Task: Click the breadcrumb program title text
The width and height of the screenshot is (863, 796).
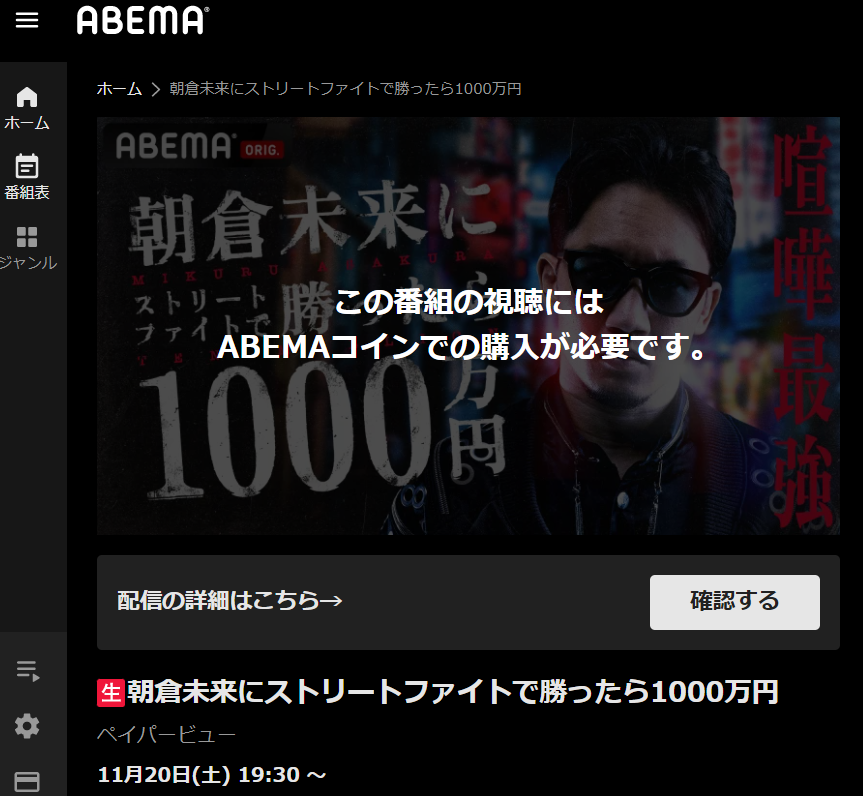Action: pos(345,89)
